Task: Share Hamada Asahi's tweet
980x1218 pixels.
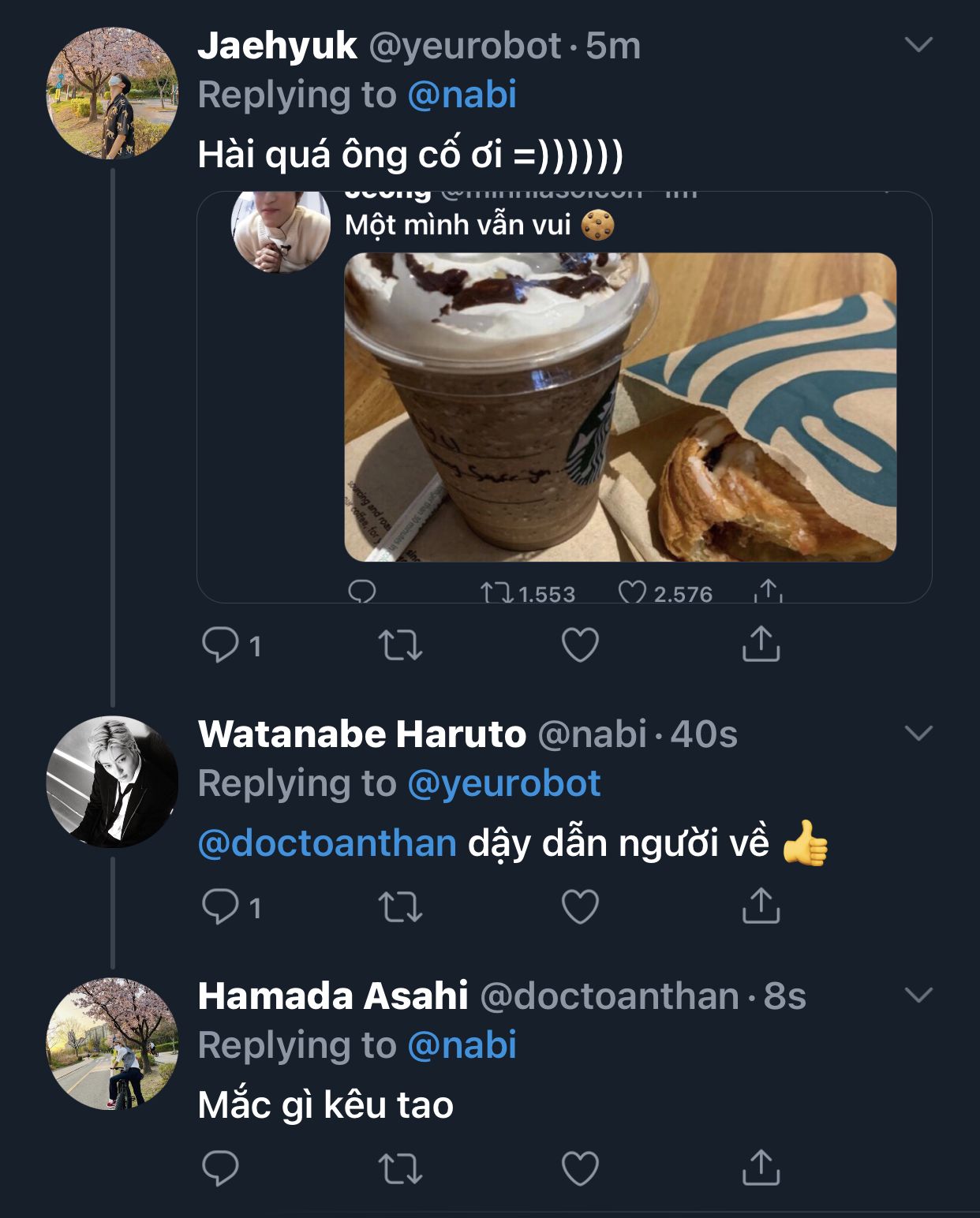Action: coord(761,1168)
